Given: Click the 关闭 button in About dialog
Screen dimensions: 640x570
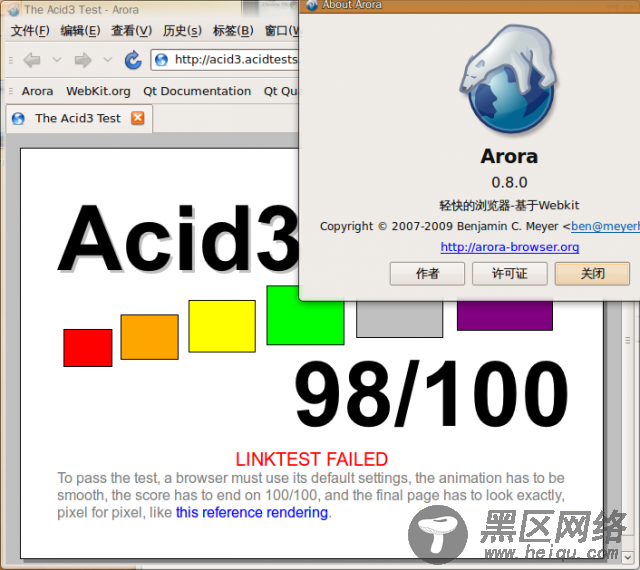Looking at the screenshot, I should (x=592, y=274).
